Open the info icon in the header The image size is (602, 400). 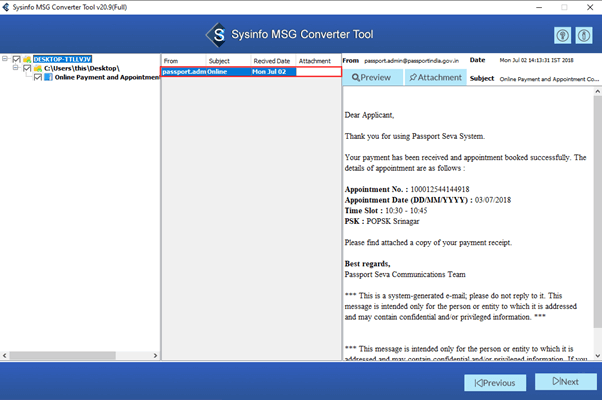click(584, 36)
